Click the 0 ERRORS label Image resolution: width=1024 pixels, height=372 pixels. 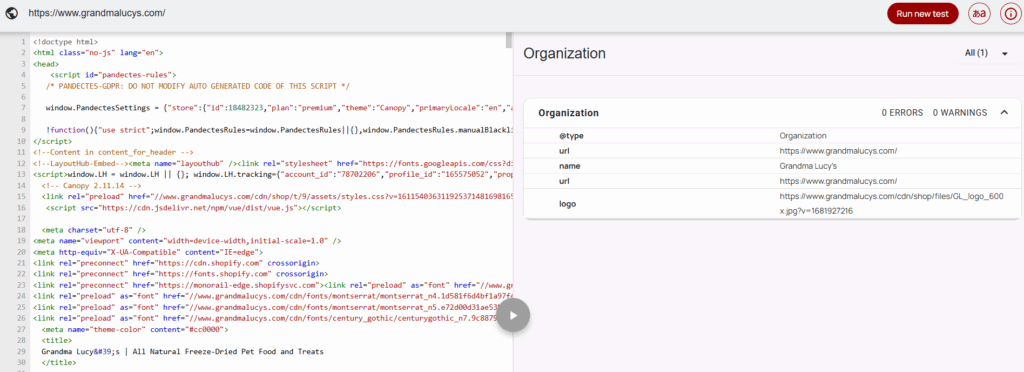(x=902, y=113)
